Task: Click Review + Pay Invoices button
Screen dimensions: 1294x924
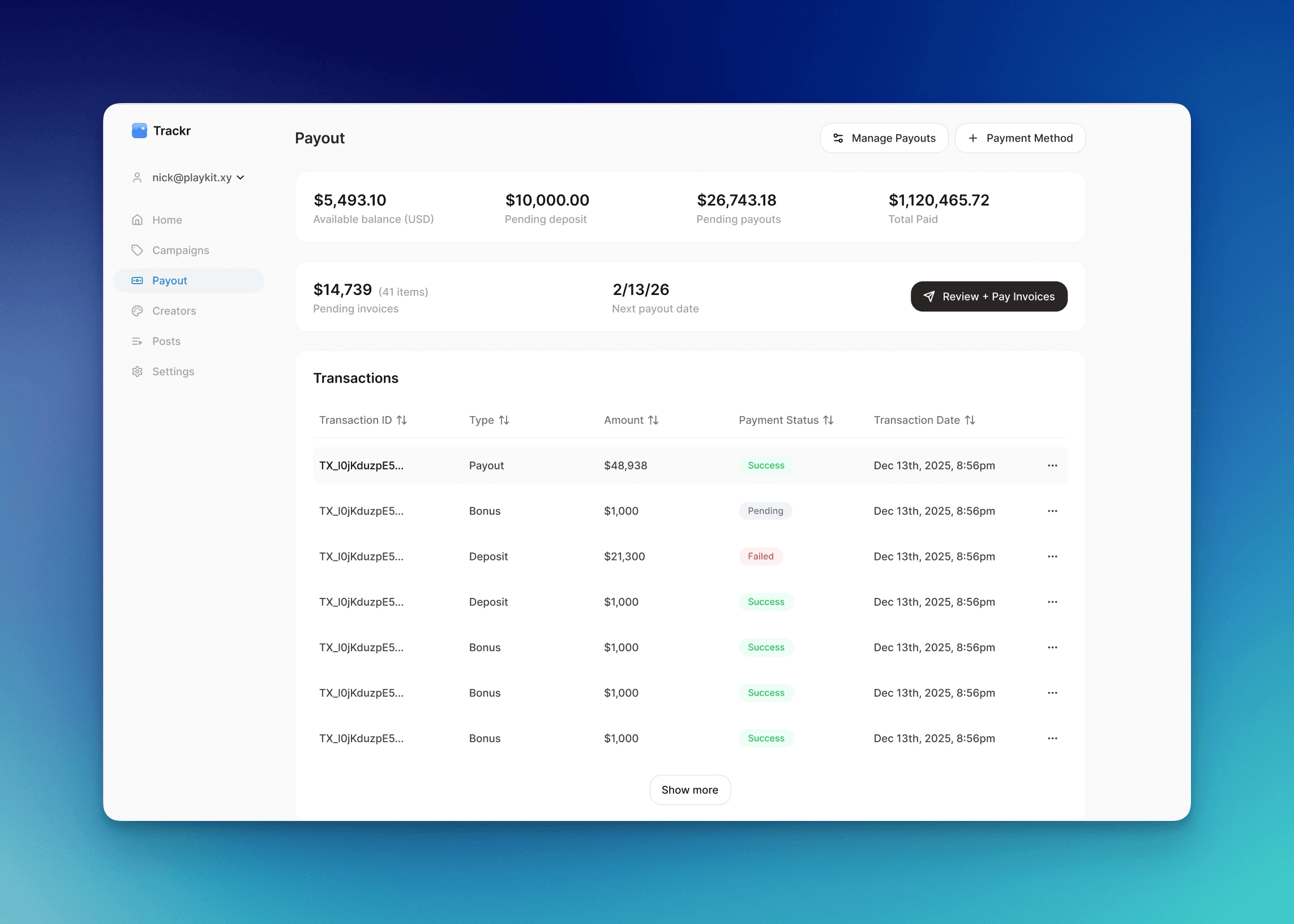Action: click(x=988, y=297)
